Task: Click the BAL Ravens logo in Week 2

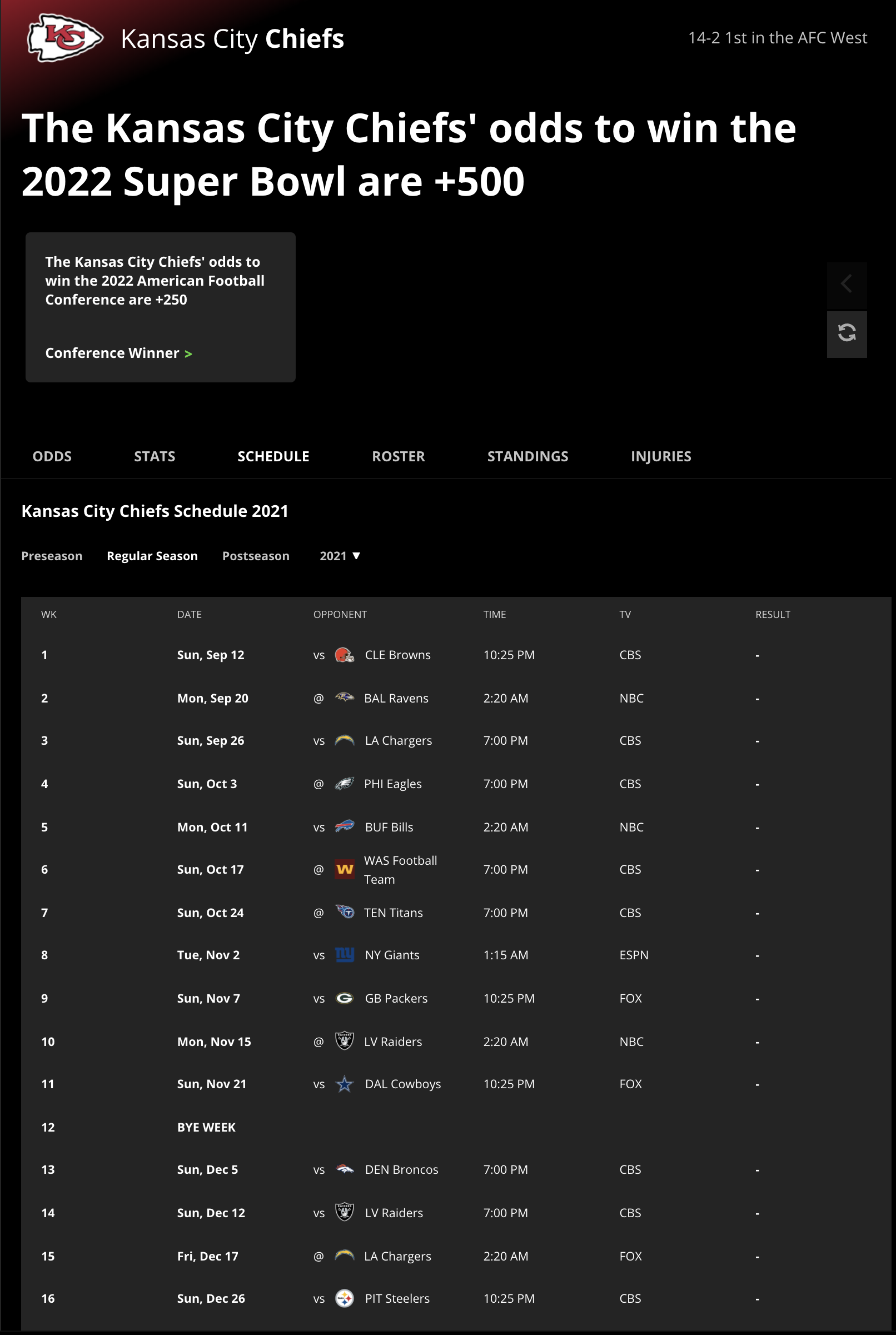Action: [345, 698]
